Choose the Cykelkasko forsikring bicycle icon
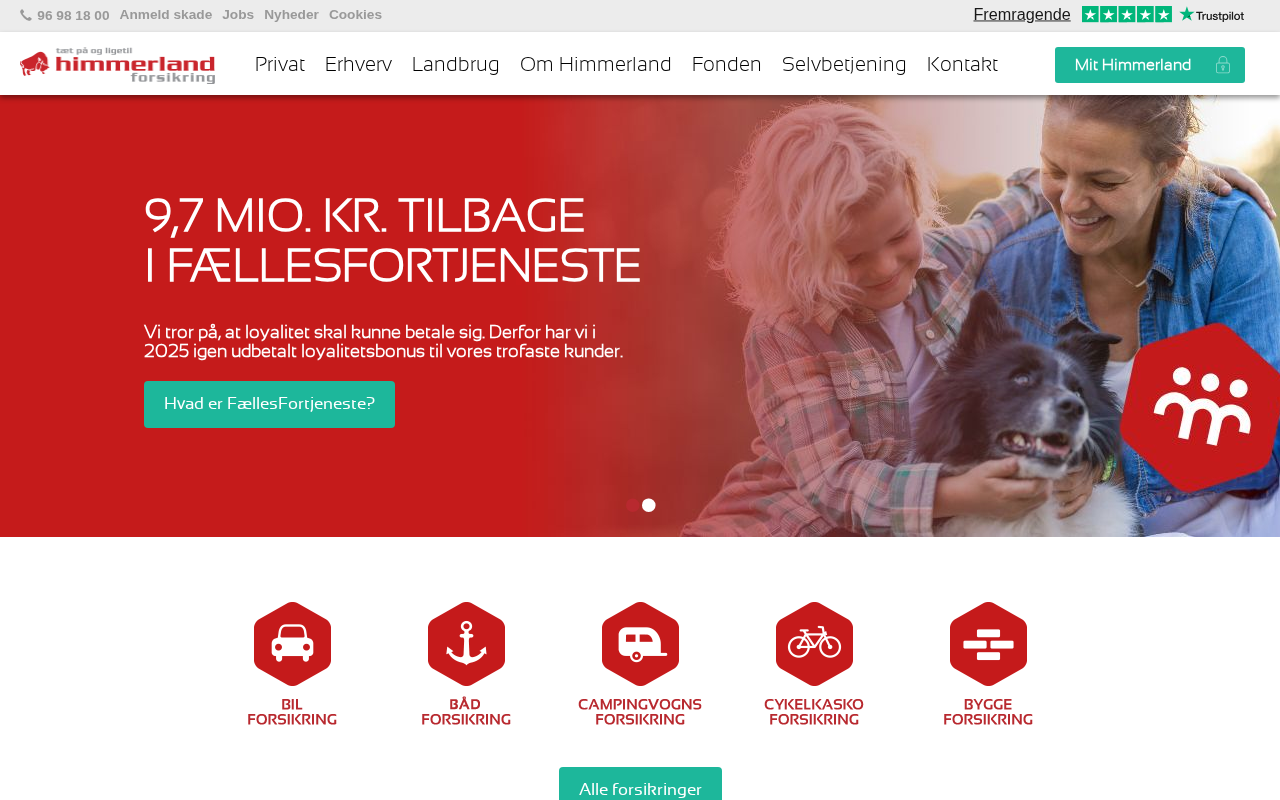This screenshot has height=800, width=1280. pyautogui.click(x=814, y=644)
